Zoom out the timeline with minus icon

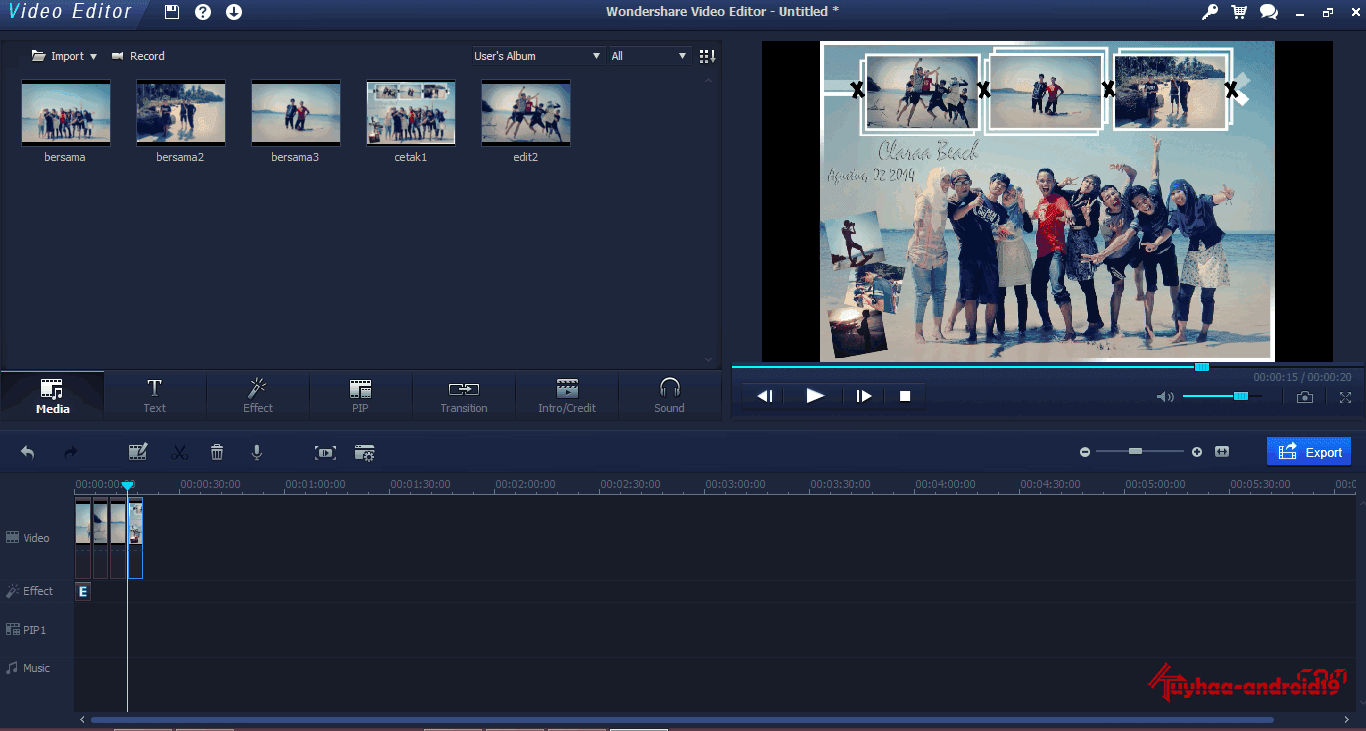click(1085, 452)
